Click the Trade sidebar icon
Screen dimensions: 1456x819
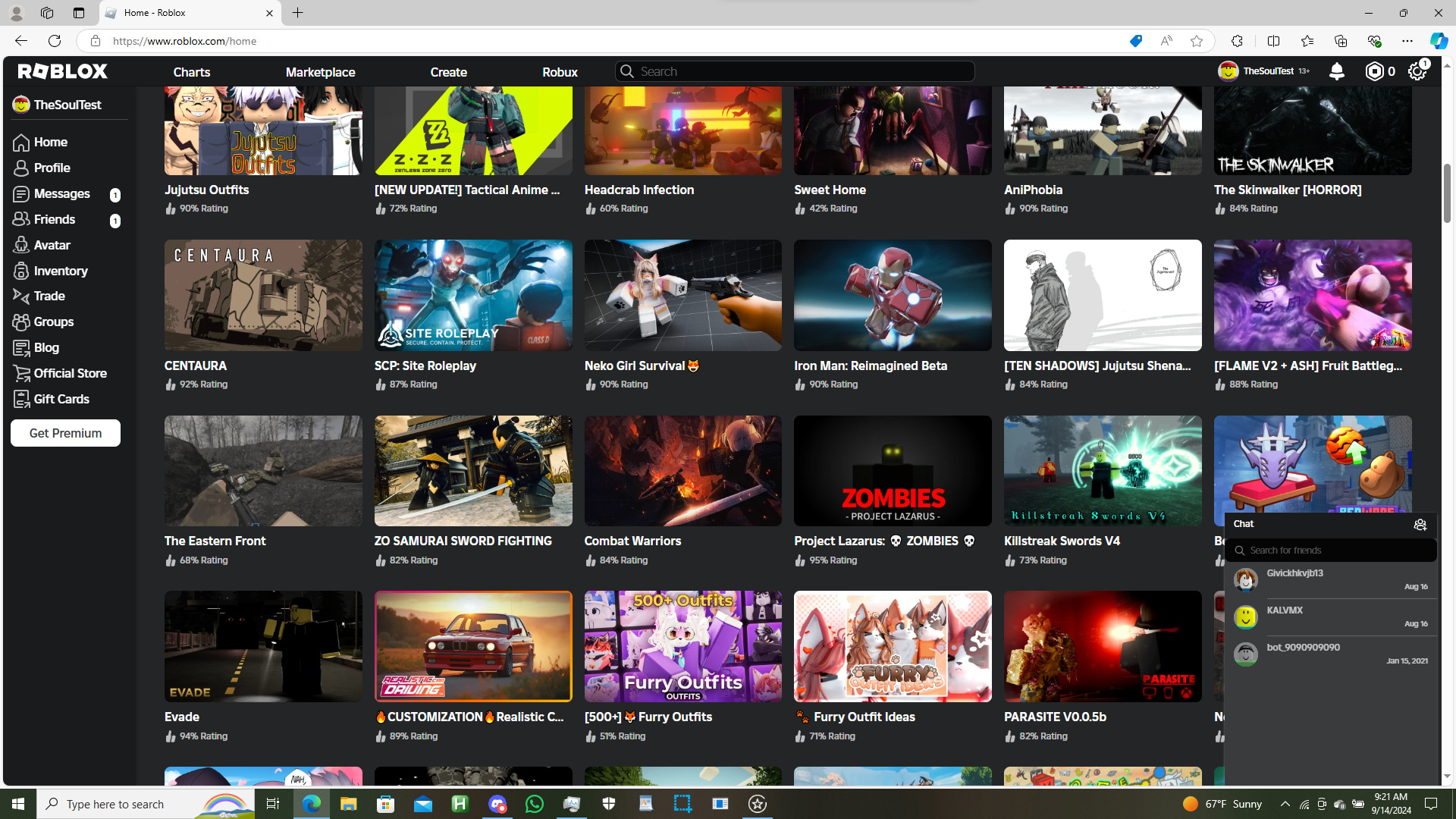(21, 297)
